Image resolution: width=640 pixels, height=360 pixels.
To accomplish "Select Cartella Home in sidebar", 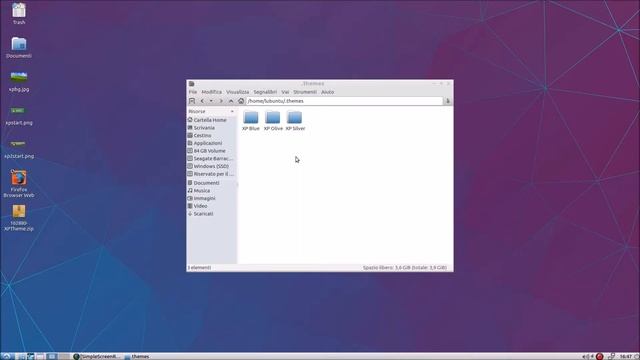I will click(x=211, y=120).
